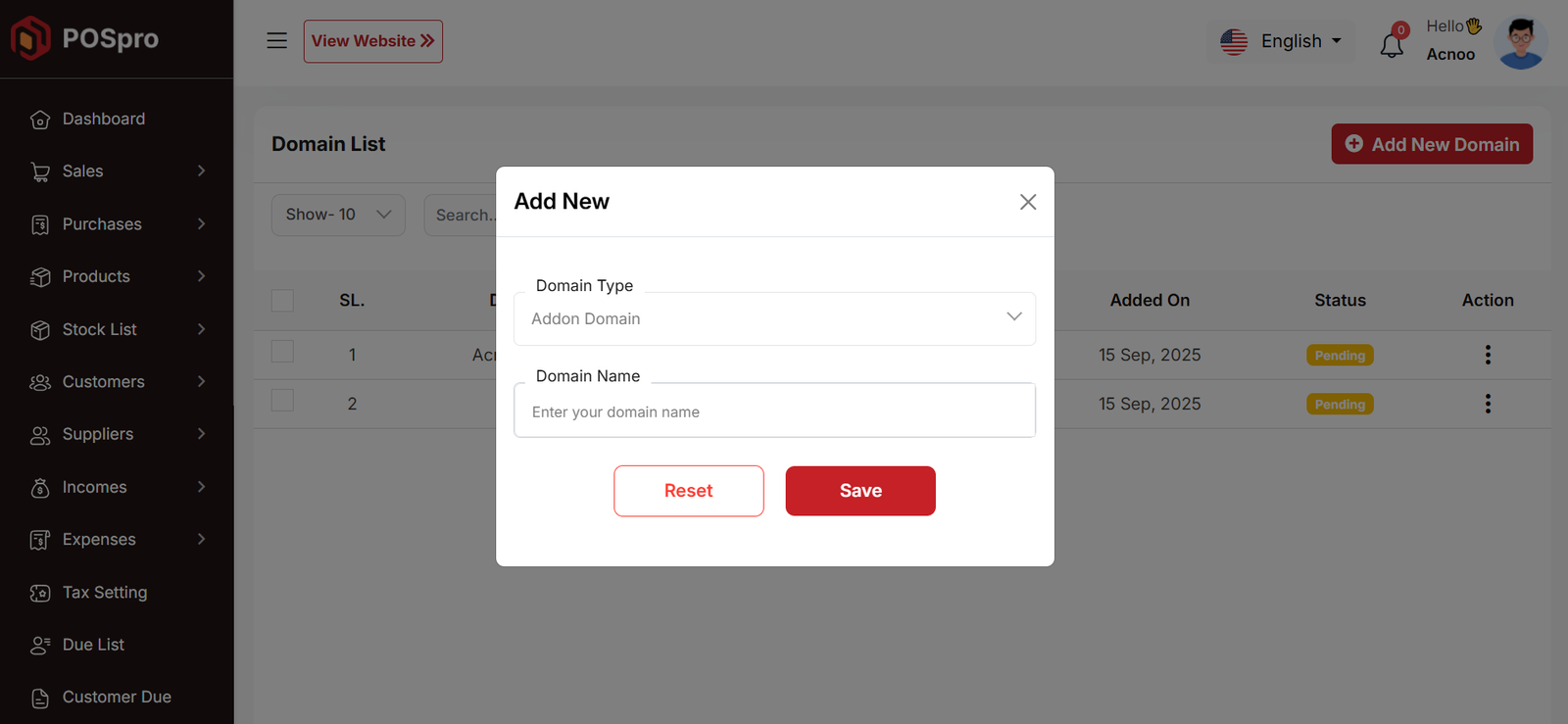Close the Add New dialog
The height and width of the screenshot is (724, 1568).
1027,202
